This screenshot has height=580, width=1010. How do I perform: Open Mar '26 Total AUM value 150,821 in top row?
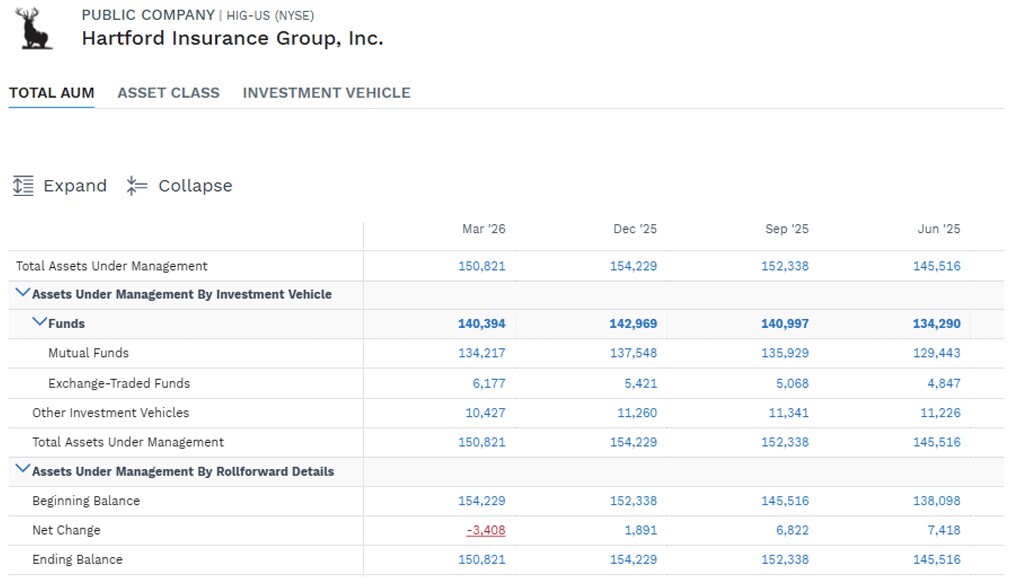[x=482, y=266]
